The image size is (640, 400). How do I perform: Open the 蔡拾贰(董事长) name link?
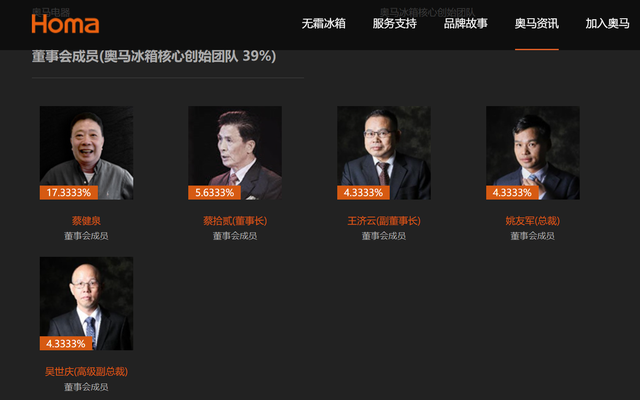[235, 221]
